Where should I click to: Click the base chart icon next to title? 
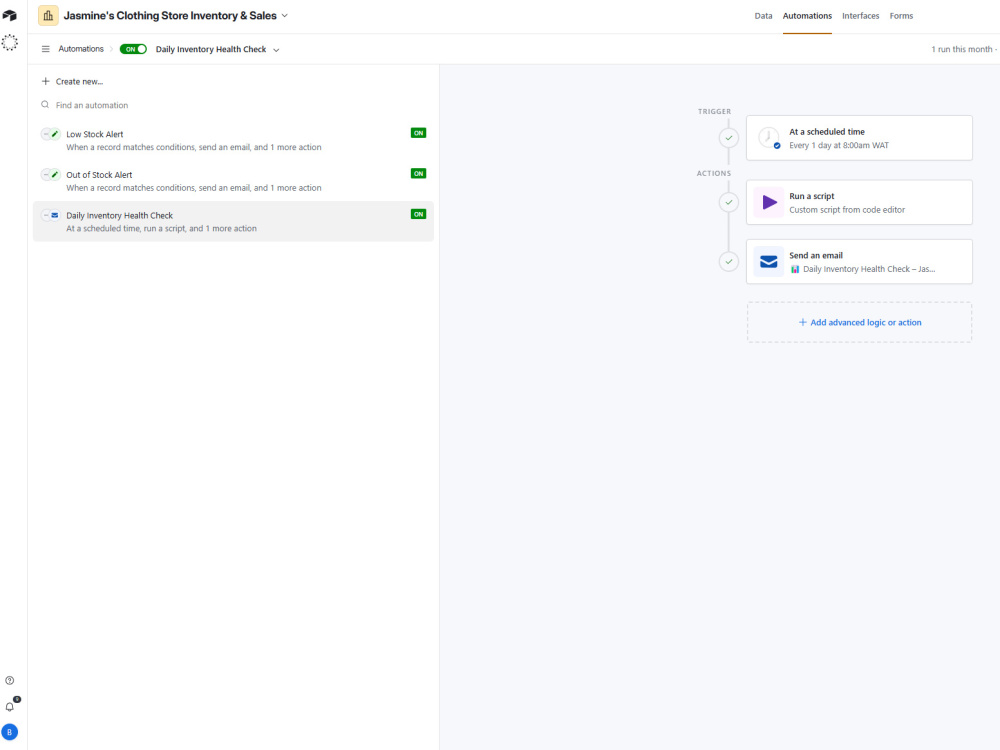click(48, 15)
